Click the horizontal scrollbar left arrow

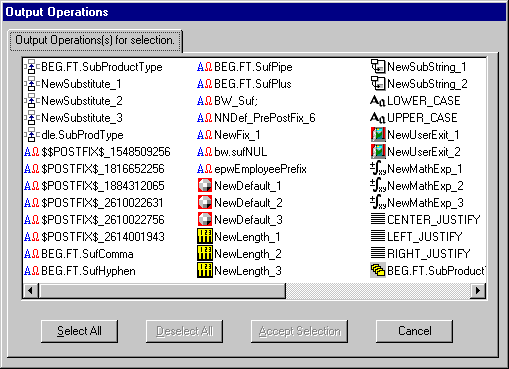coord(30,290)
